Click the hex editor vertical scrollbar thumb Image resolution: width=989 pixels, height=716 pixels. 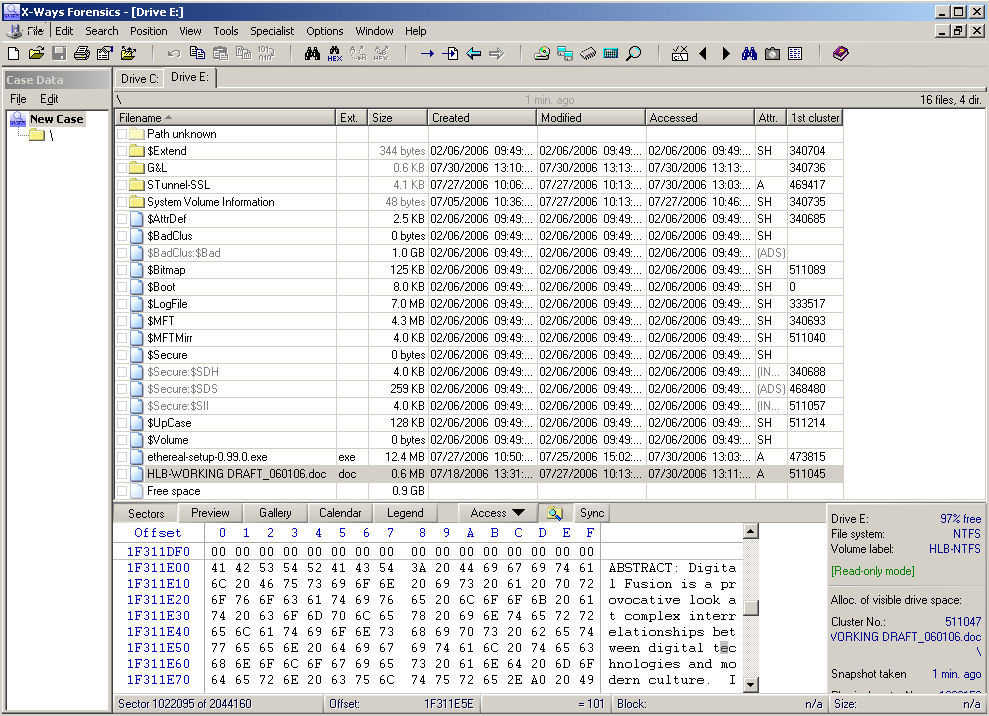tap(750, 608)
